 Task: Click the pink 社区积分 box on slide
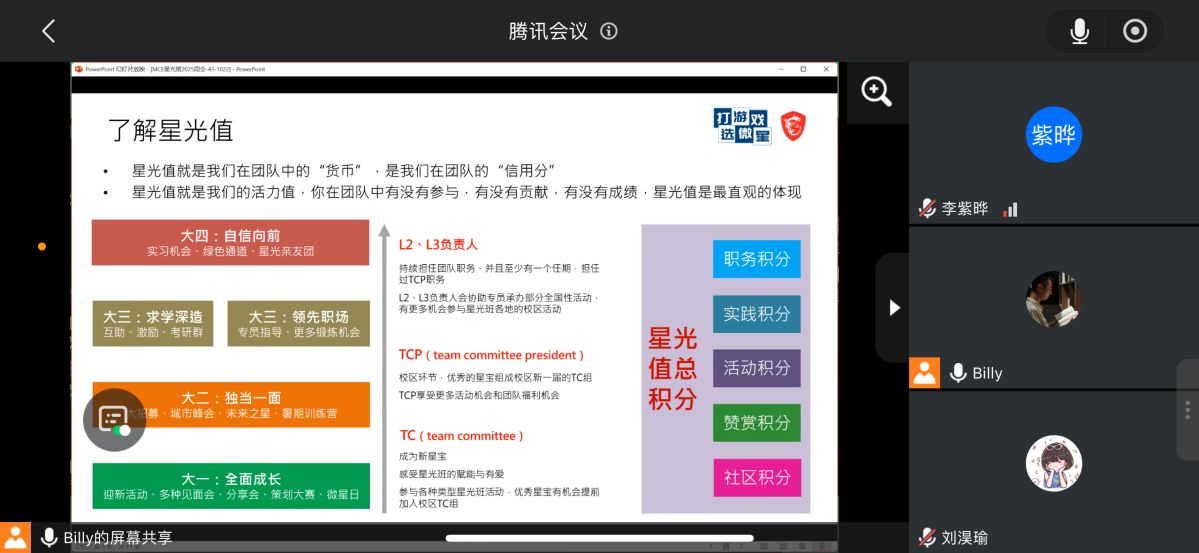(756, 477)
